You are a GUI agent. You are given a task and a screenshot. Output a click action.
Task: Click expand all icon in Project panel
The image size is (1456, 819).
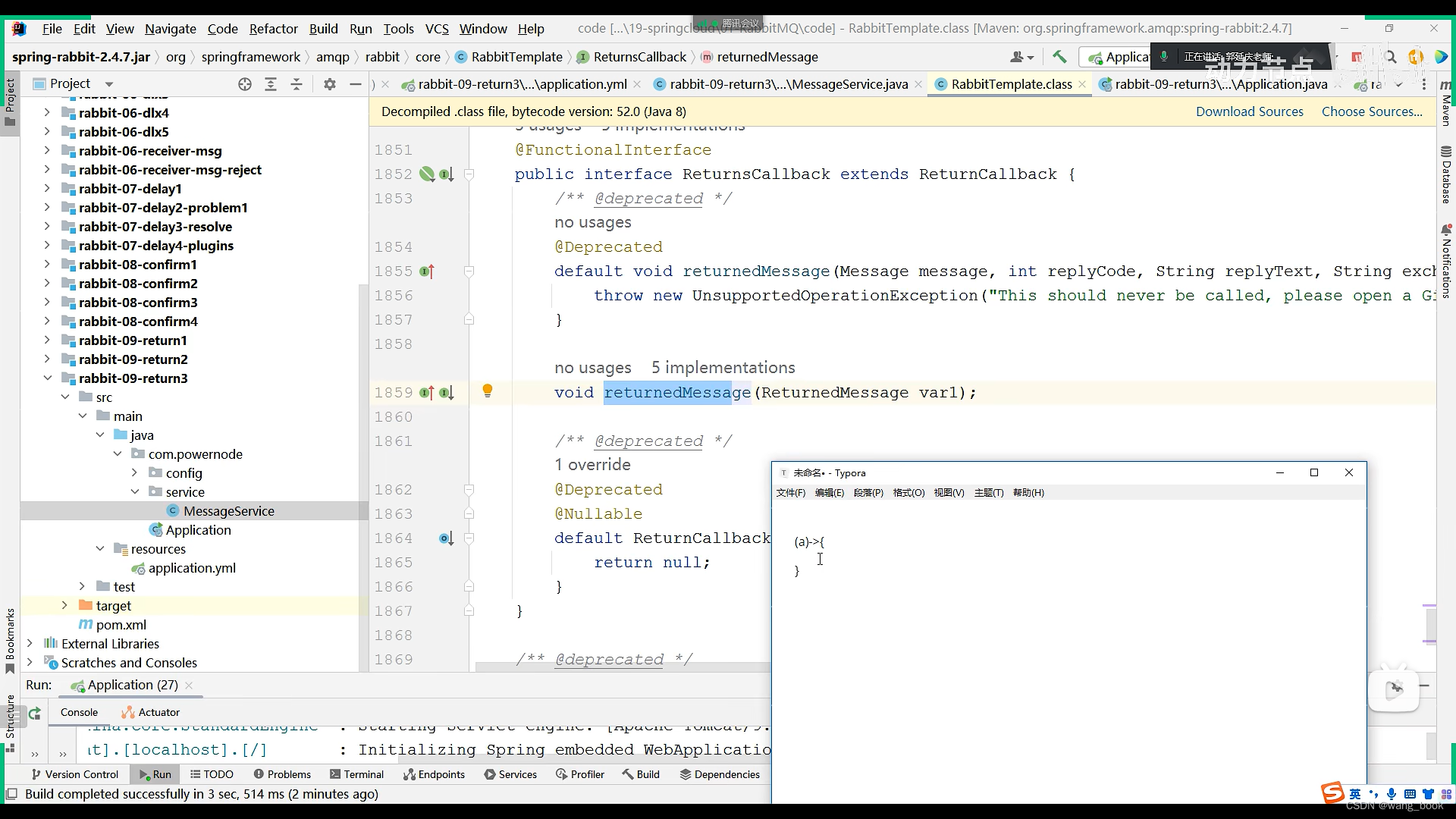click(271, 84)
